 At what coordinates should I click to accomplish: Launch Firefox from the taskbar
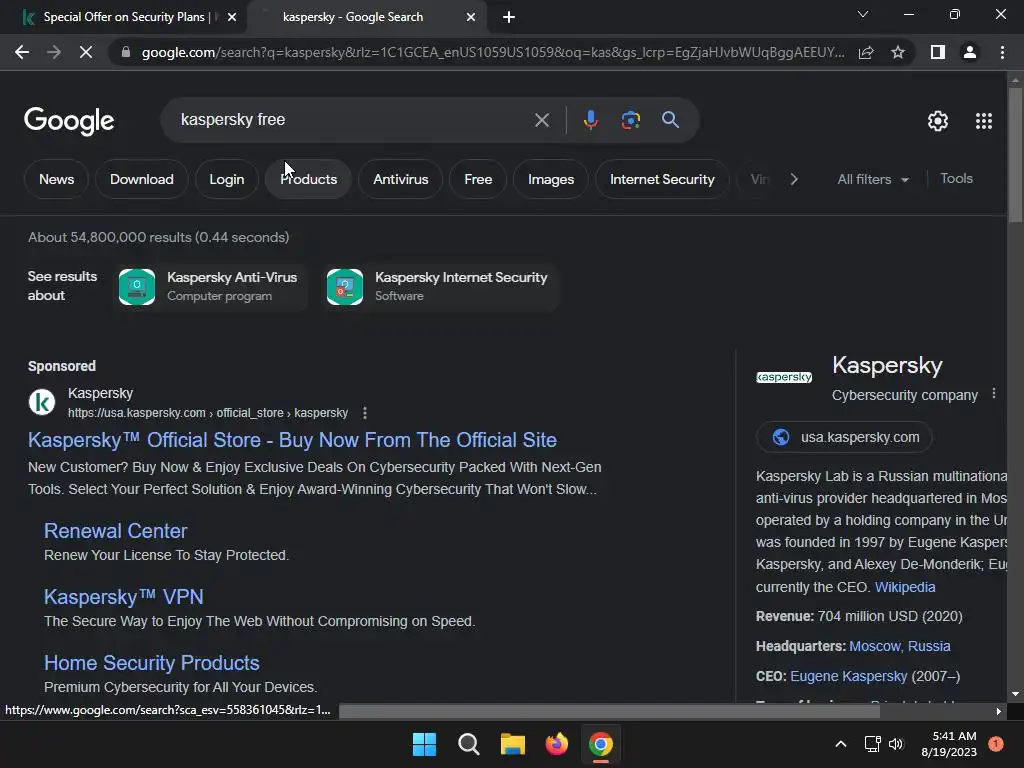click(x=556, y=744)
